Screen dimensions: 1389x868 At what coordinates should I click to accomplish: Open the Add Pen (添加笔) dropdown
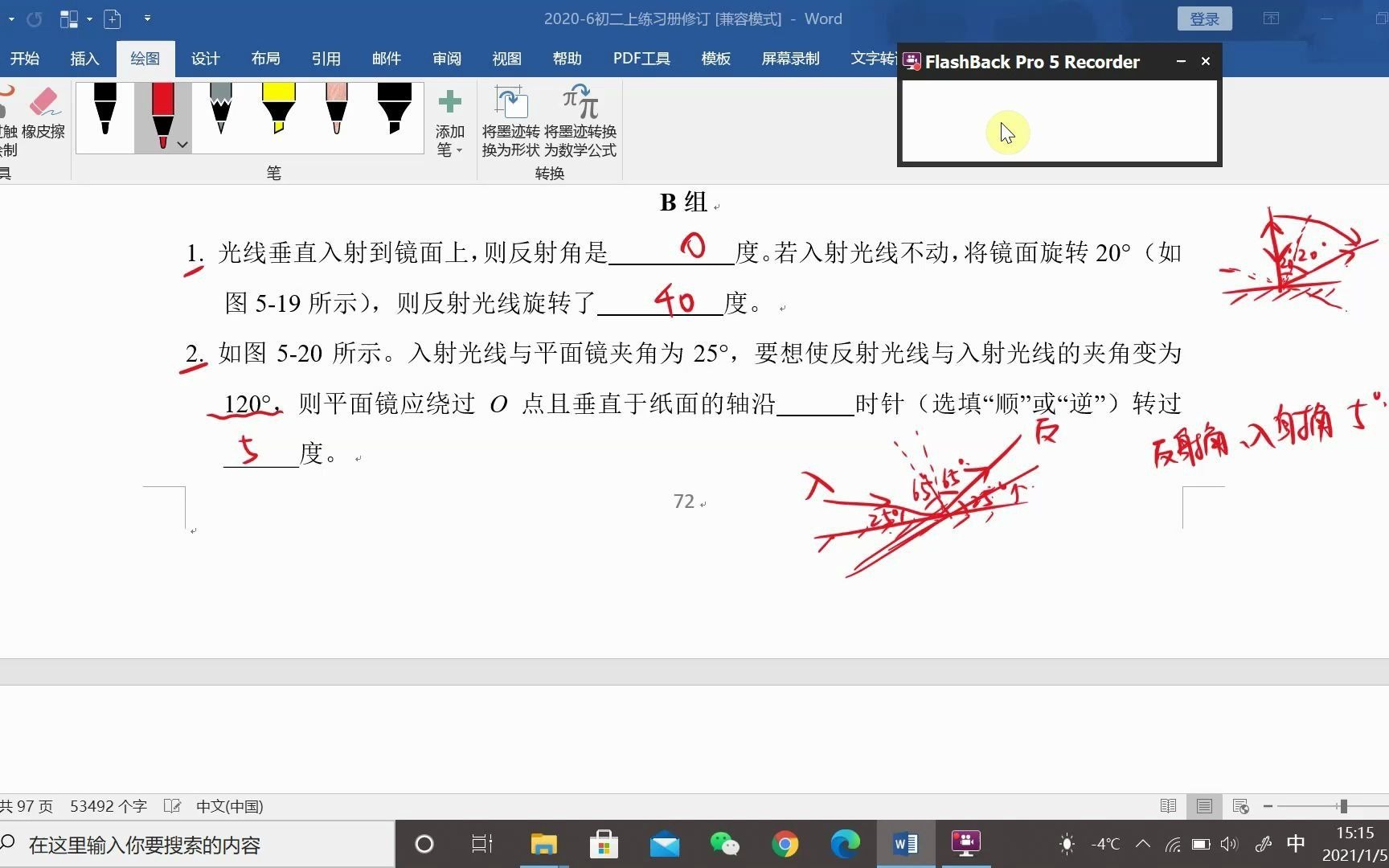pos(450,122)
